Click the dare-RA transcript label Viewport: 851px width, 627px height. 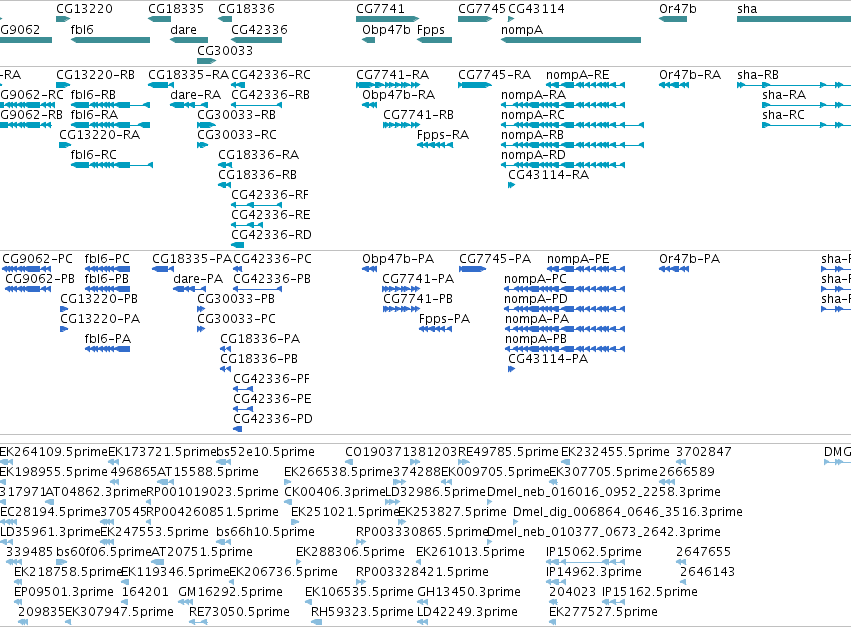pyautogui.click(x=195, y=94)
